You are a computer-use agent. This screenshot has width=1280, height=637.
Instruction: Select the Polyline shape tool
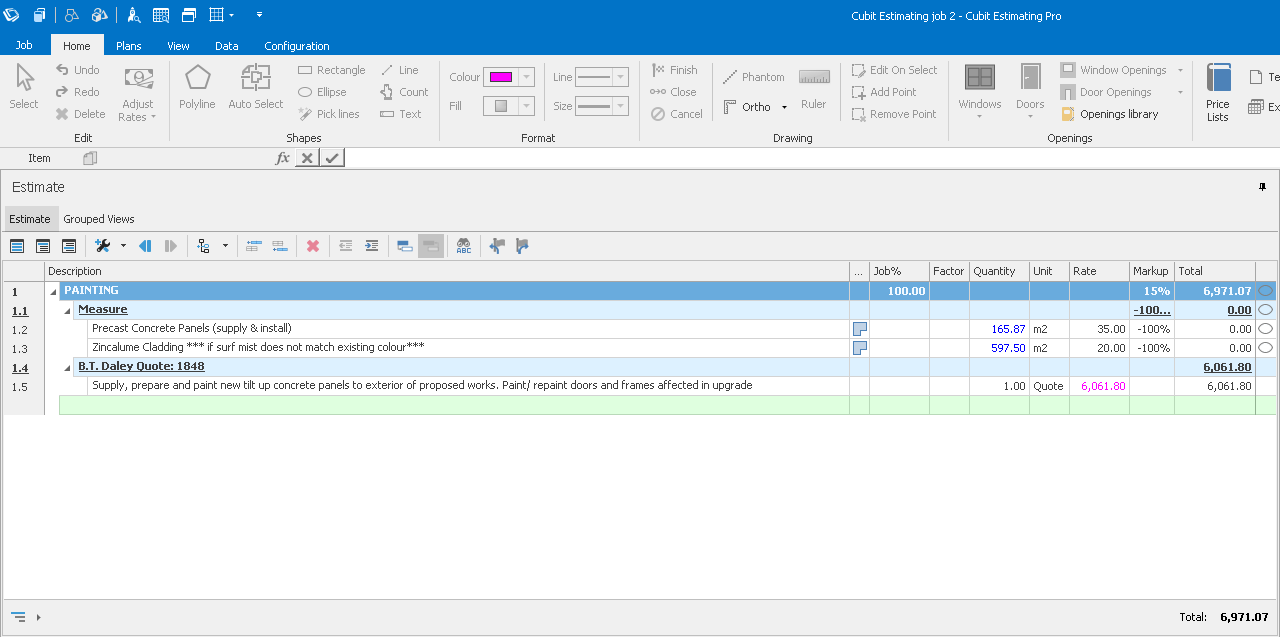pyautogui.click(x=197, y=87)
